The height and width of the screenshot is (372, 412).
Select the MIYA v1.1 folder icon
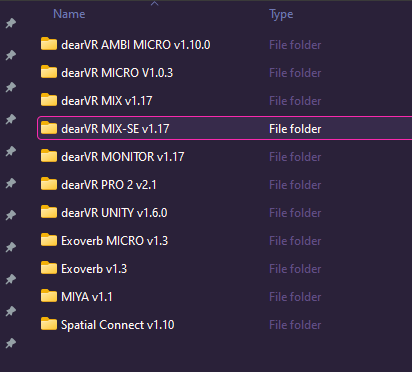click(49, 296)
